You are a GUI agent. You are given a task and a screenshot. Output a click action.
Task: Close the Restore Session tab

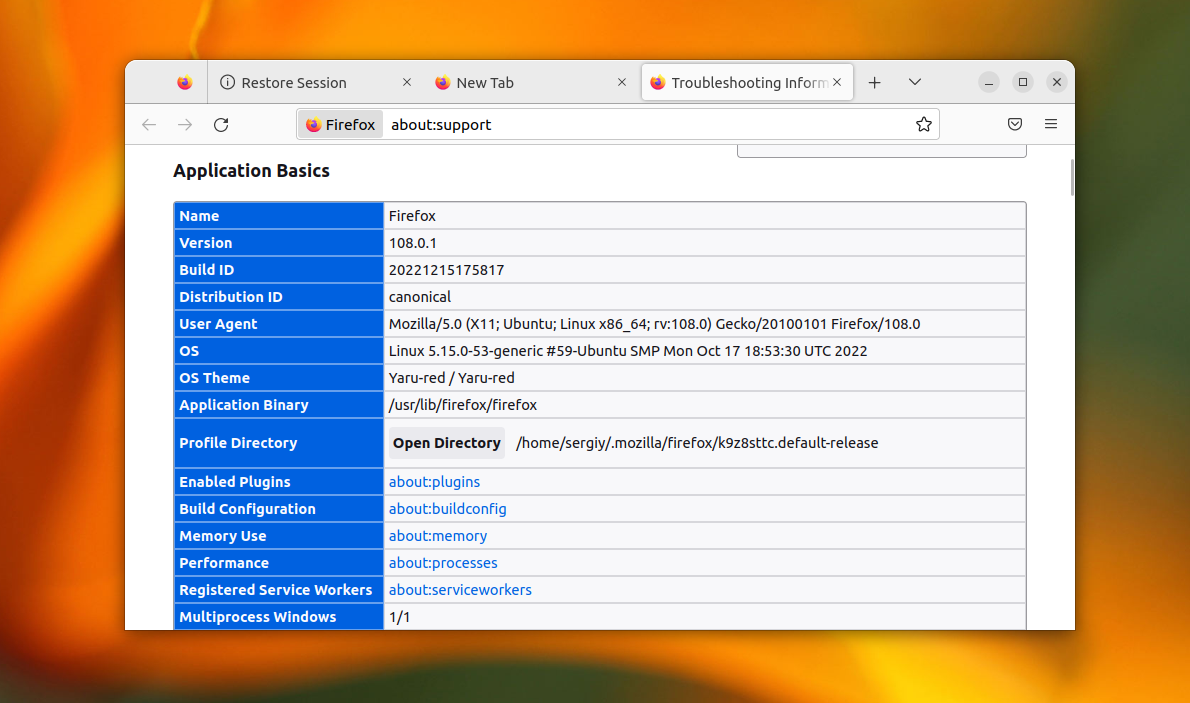(406, 83)
